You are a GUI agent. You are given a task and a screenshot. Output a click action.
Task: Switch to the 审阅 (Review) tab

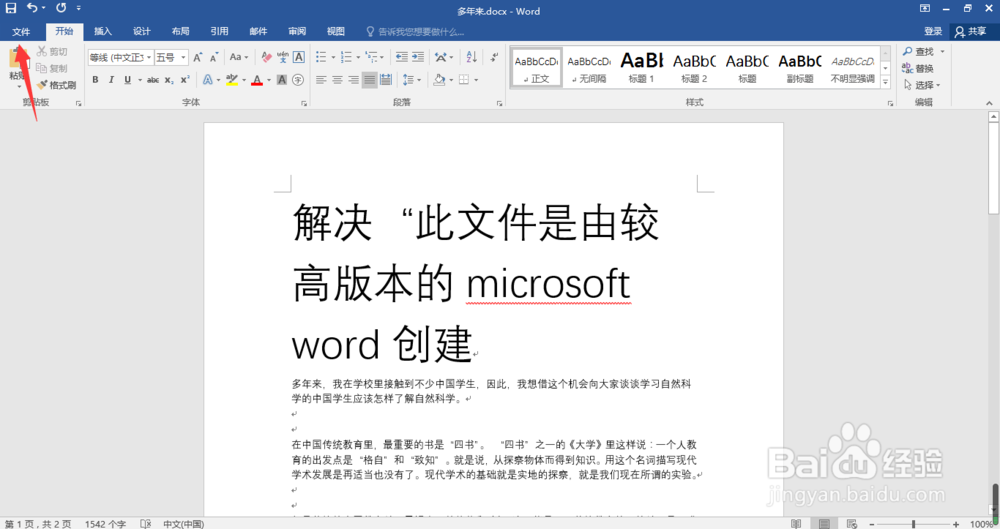(x=297, y=31)
